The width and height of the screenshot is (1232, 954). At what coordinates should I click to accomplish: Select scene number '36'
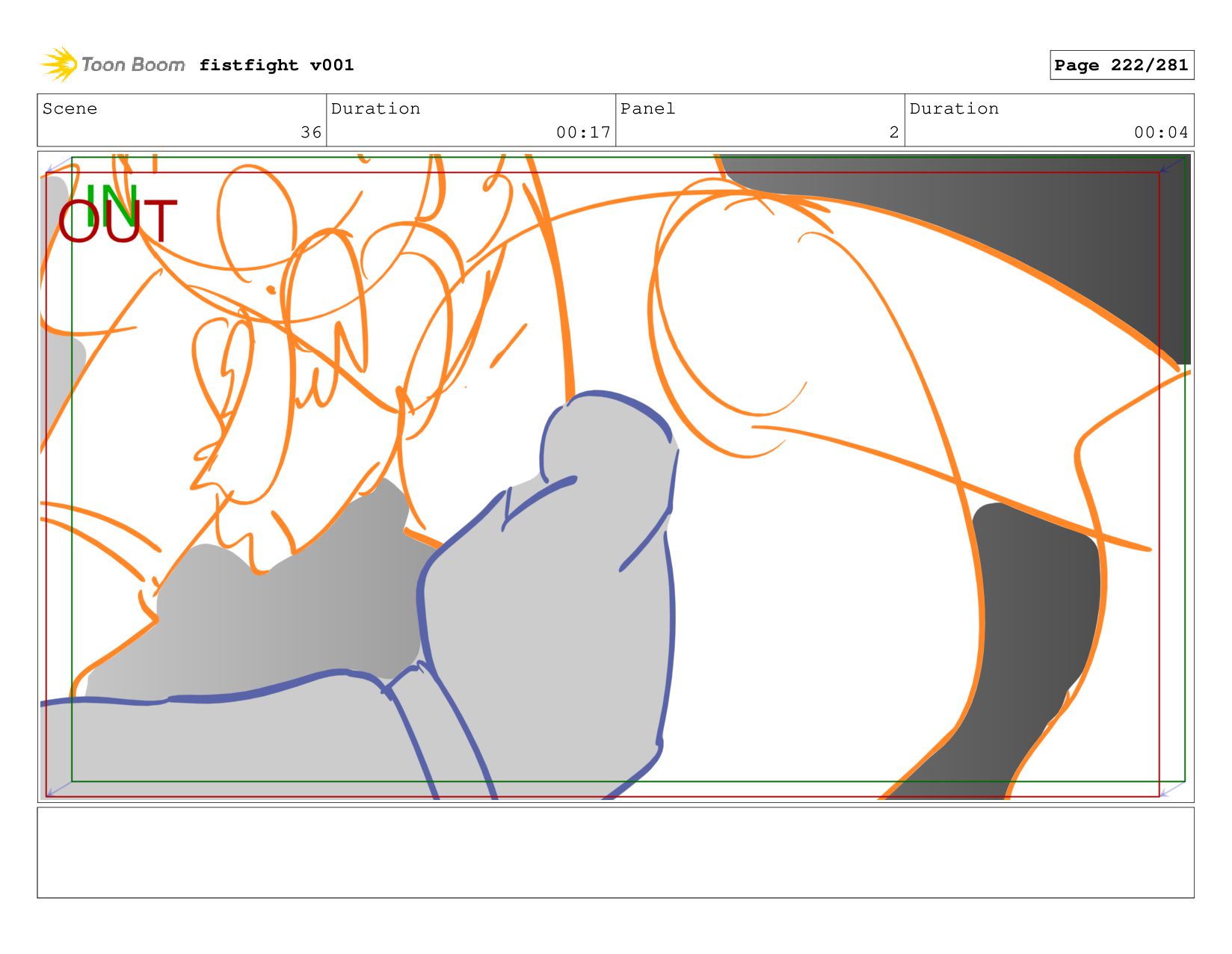click(x=311, y=132)
